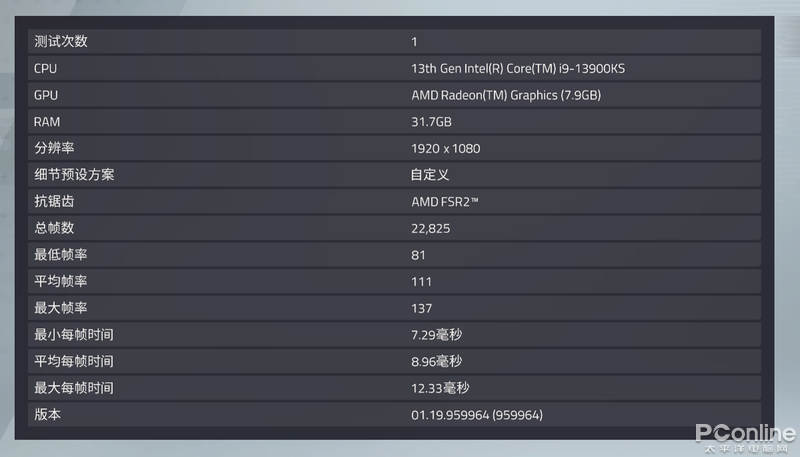Select the test count value 1
The image size is (800, 457).
(414, 42)
